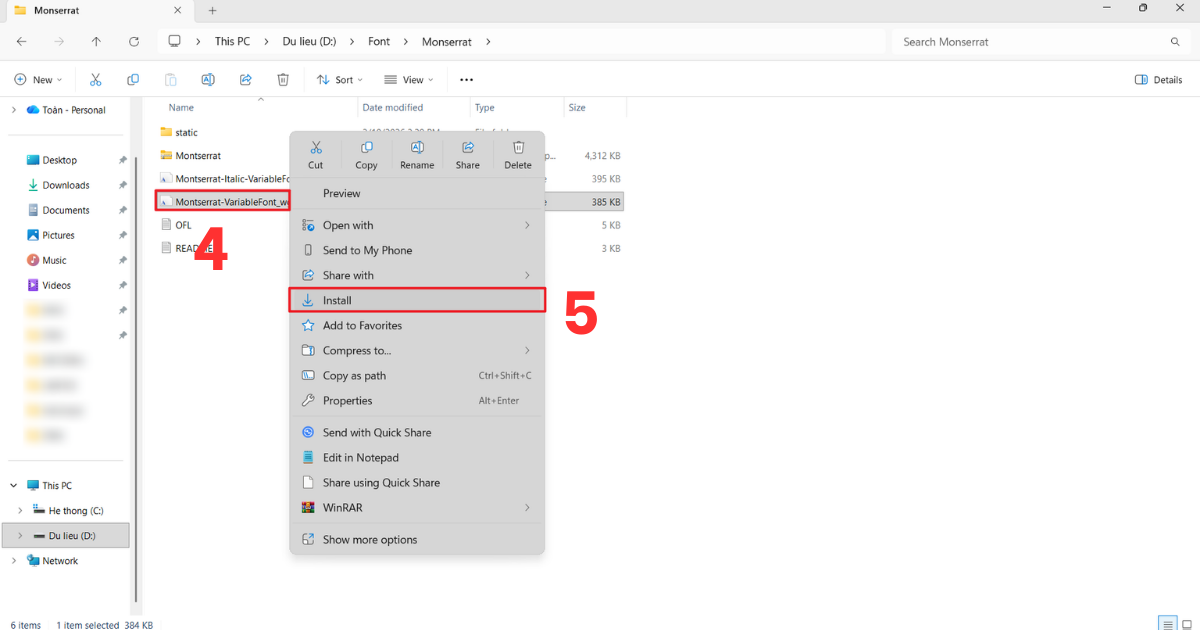1200x630 pixels.
Task: Open the View dropdown
Action: pos(409,79)
